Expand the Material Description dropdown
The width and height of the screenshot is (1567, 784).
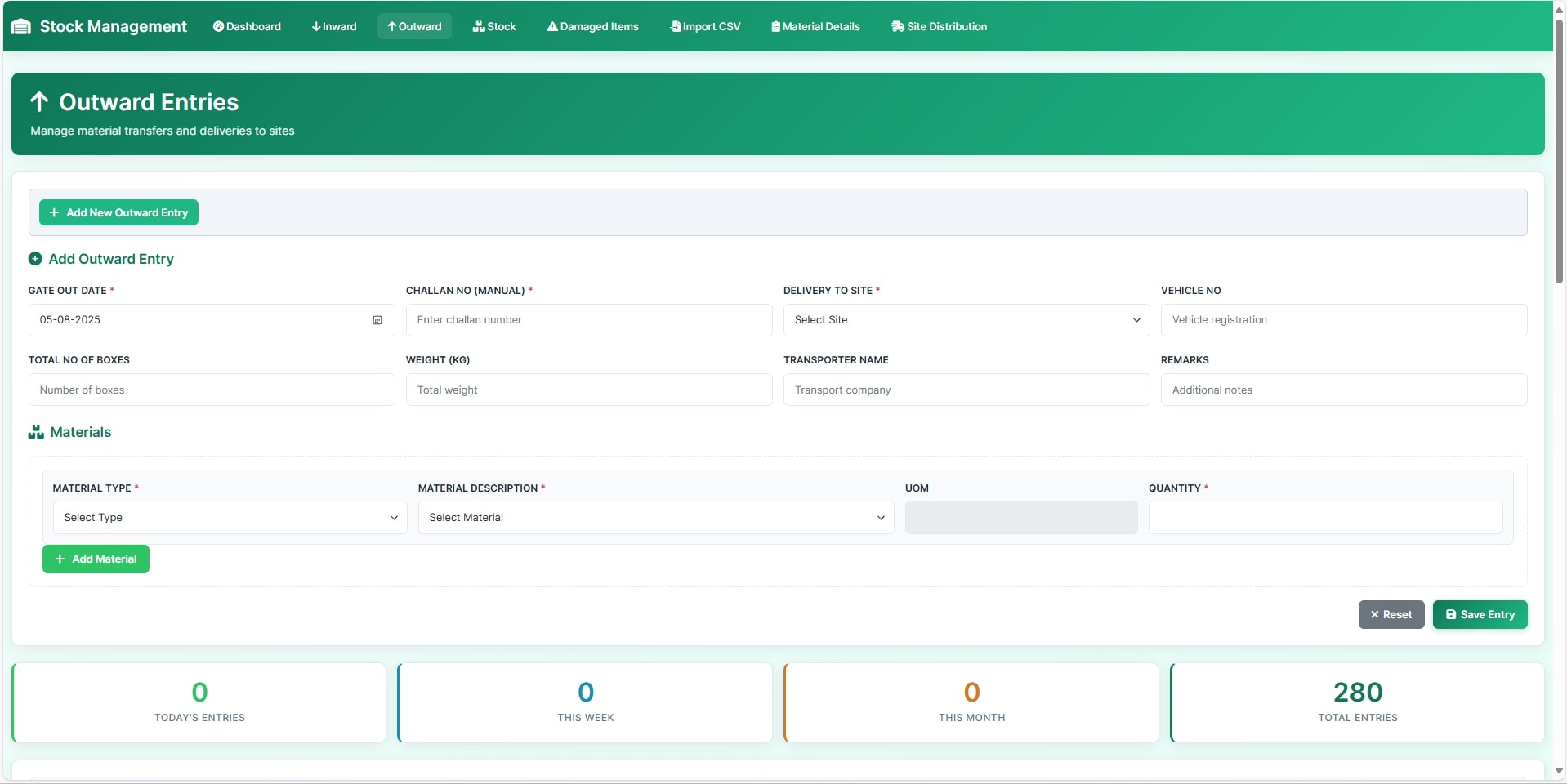655,518
